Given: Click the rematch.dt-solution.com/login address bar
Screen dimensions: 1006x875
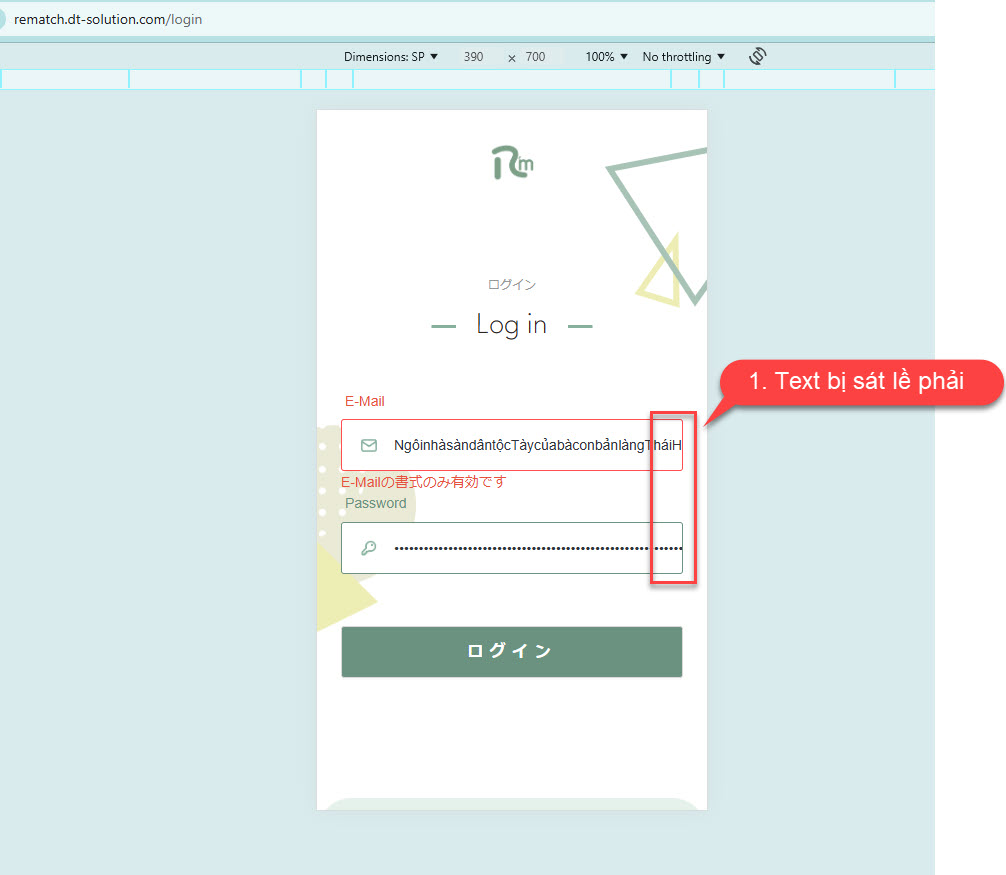Looking at the screenshot, I should [x=108, y=19].
